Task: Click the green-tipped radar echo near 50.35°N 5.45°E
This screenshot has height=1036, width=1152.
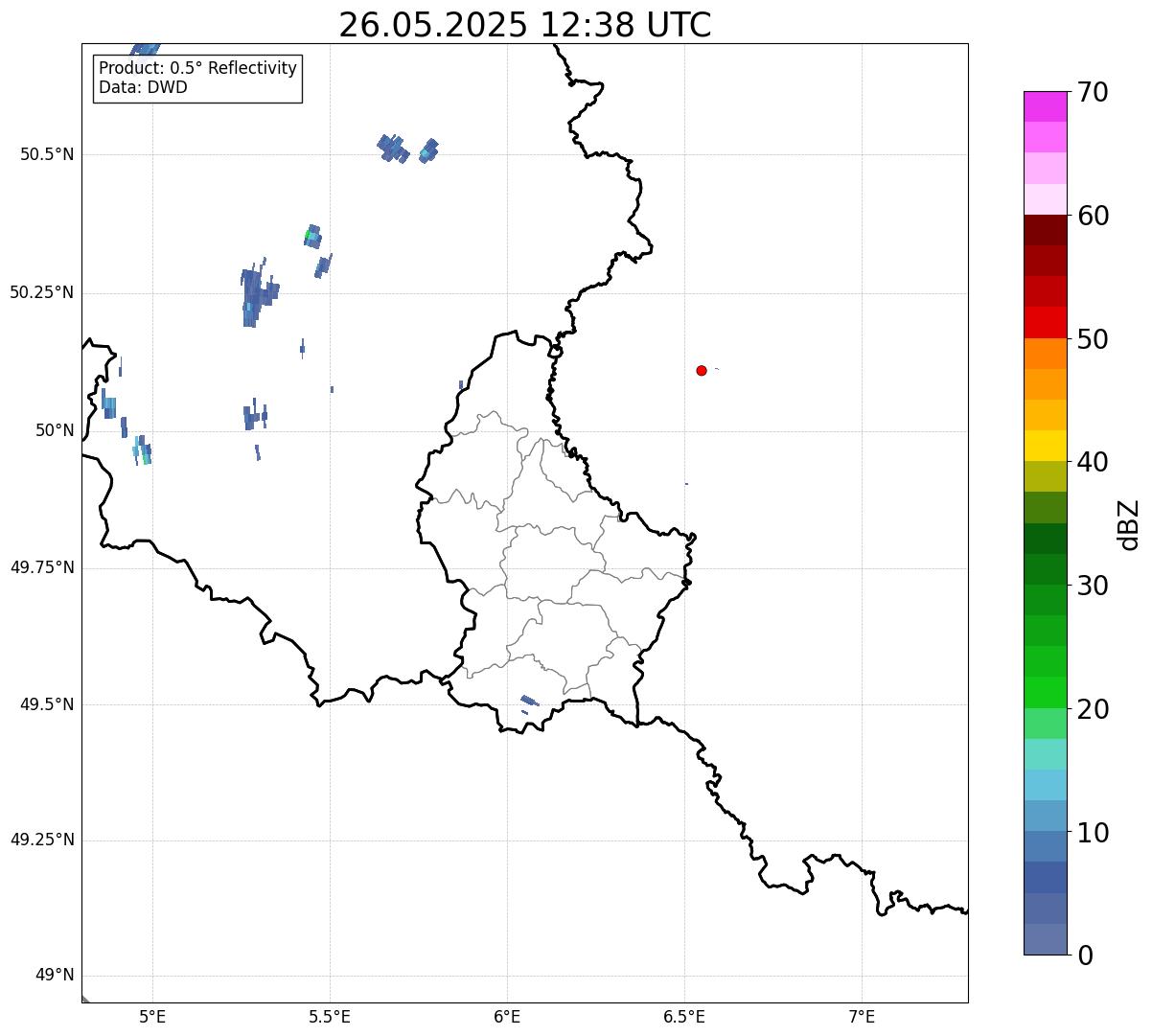Action: tap(312, 236)
